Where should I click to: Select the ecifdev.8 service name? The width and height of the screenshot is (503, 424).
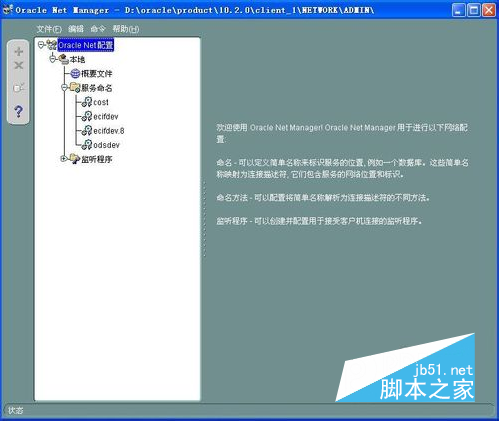[109, 131]
